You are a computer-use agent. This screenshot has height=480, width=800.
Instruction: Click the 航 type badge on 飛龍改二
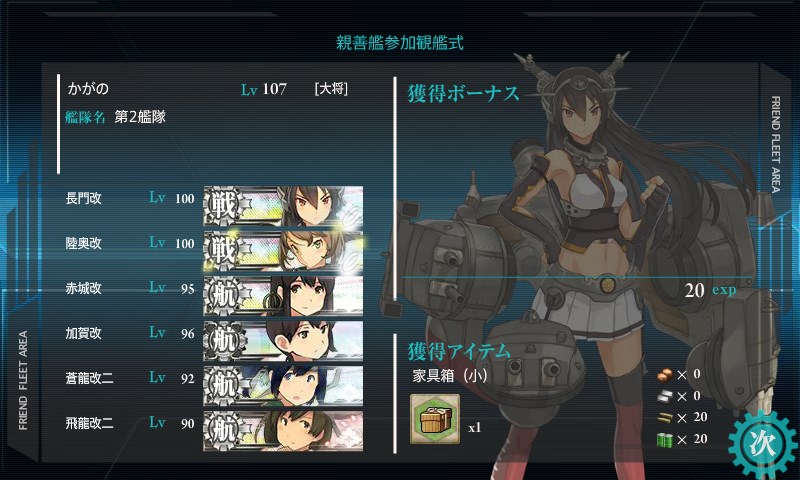click(x=223, y=431)
